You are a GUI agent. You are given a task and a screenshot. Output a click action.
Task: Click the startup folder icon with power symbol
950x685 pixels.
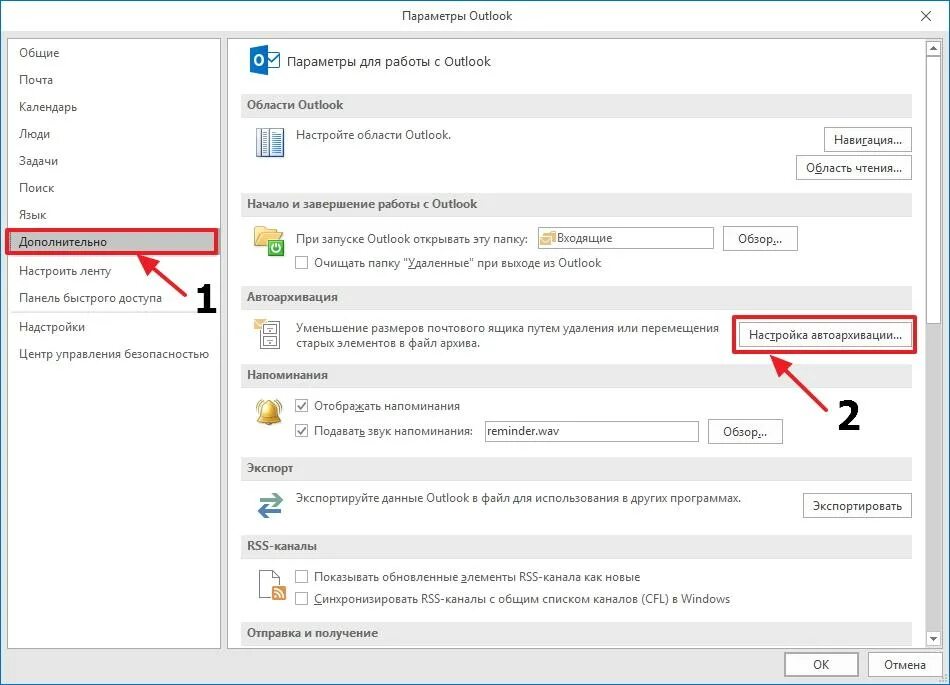269,240
